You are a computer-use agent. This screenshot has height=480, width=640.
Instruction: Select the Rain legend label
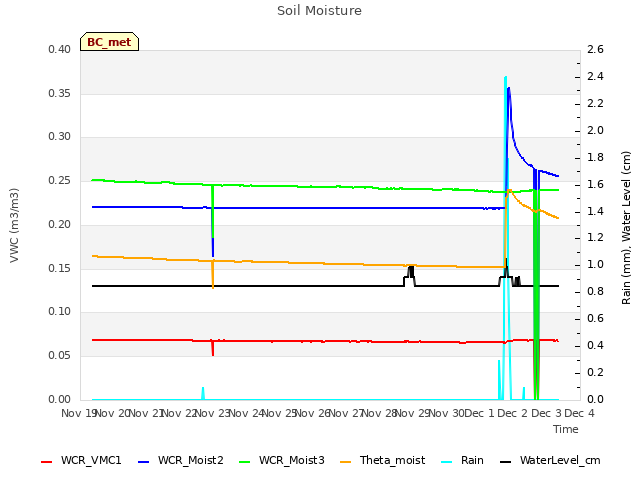(x=472, y=460)
